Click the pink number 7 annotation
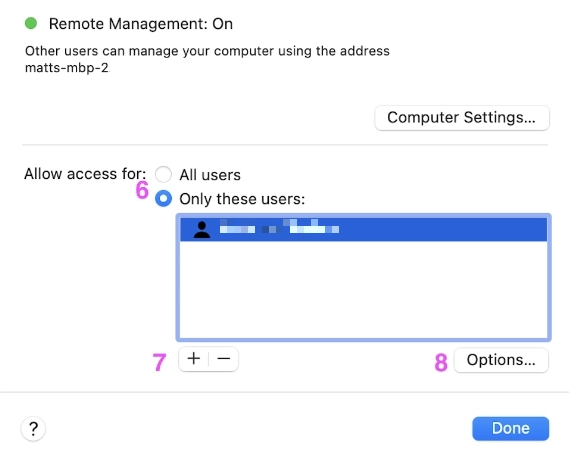Image resolution: width=569 pixels, height=460 pixels. click(159, 362)
